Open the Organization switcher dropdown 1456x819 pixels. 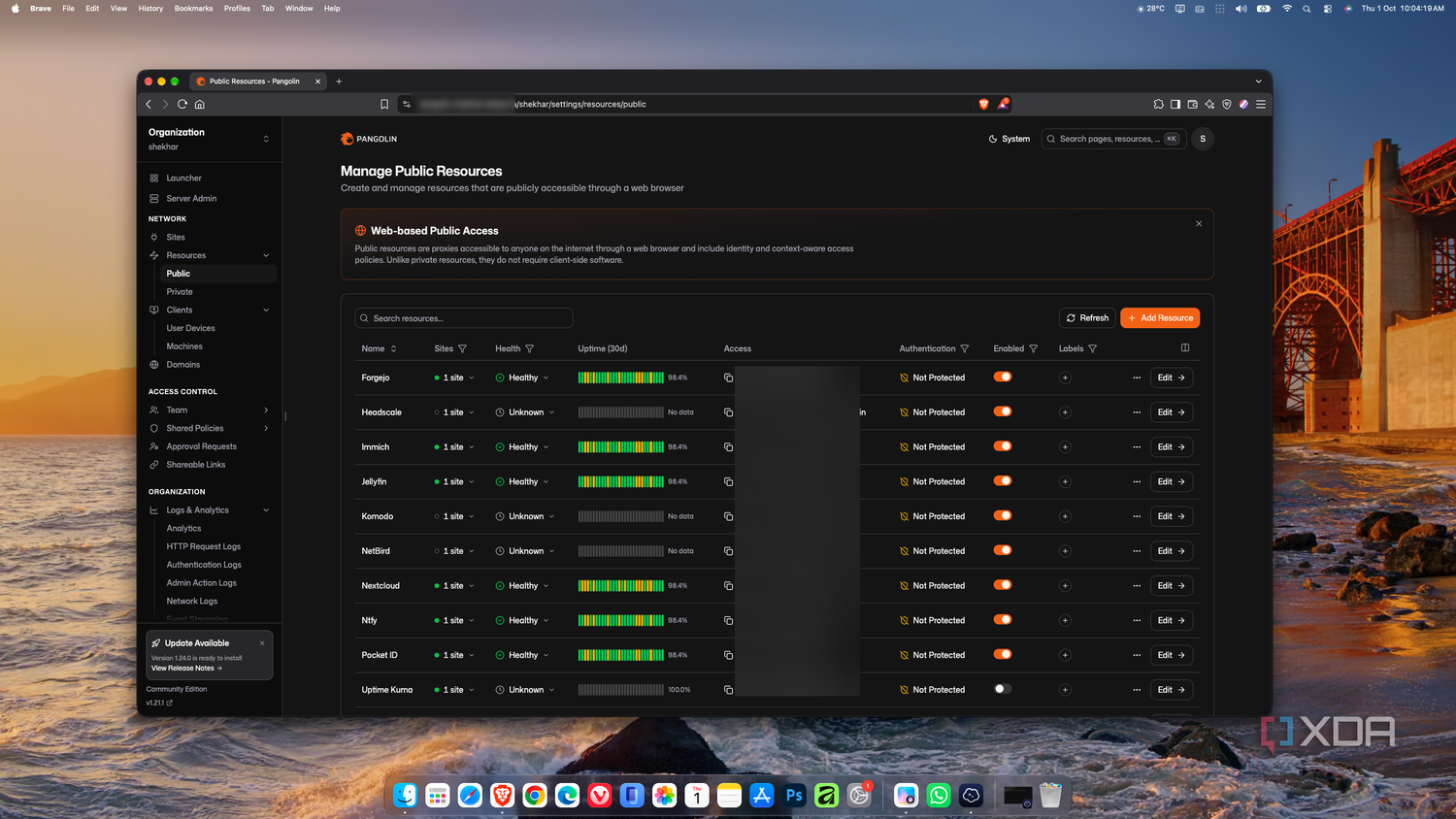point(209,139)
